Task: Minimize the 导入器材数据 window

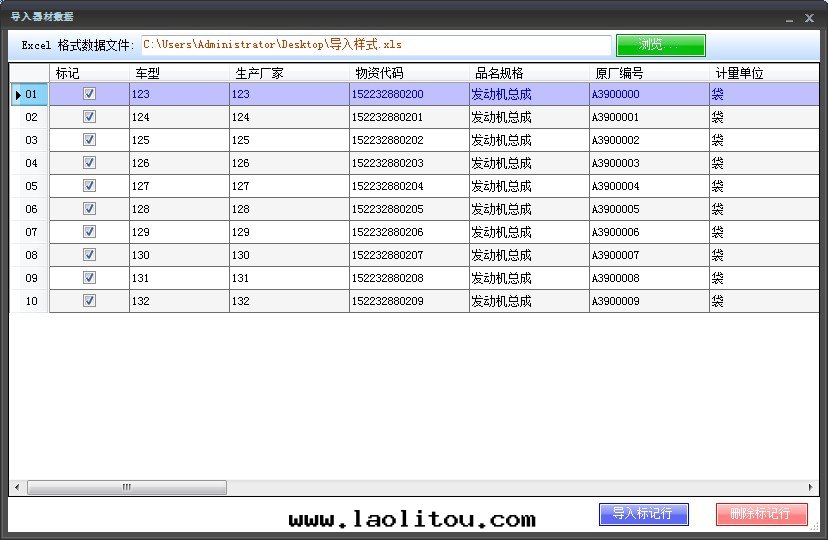Action: pos(789,18)
